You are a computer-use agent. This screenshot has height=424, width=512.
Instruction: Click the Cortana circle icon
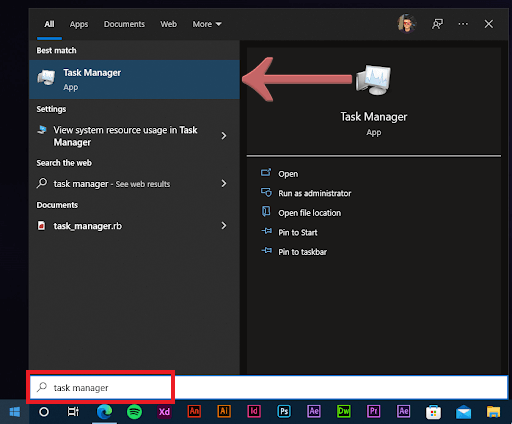pos(44,412)
